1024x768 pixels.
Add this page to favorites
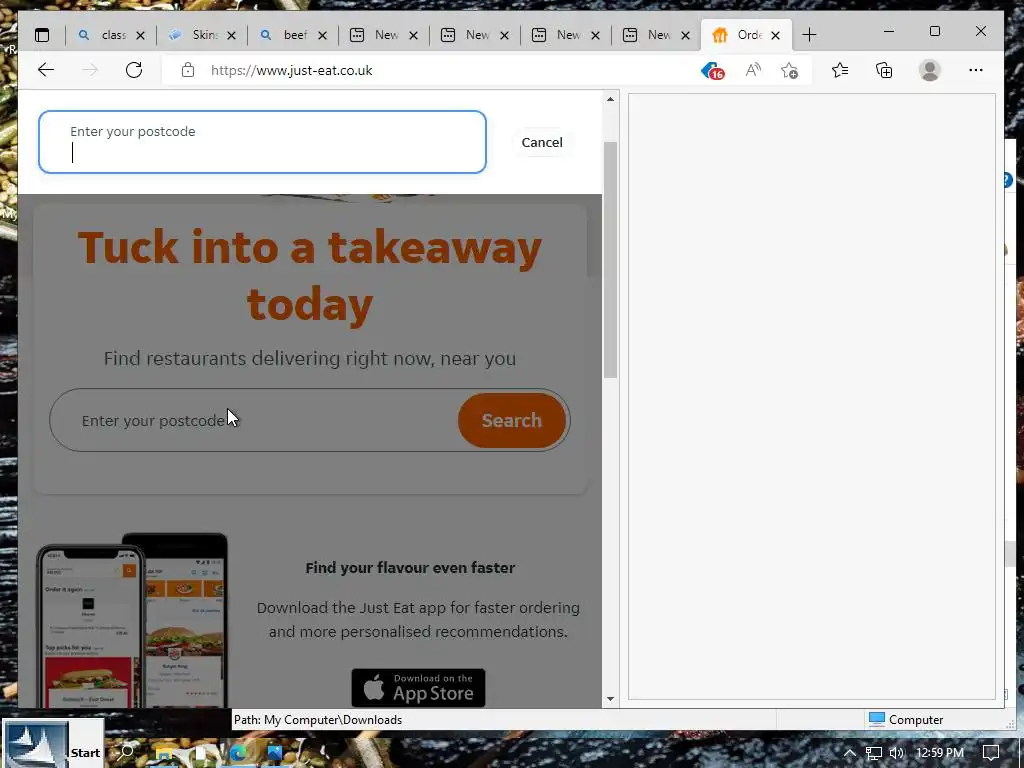coord(790,71)
